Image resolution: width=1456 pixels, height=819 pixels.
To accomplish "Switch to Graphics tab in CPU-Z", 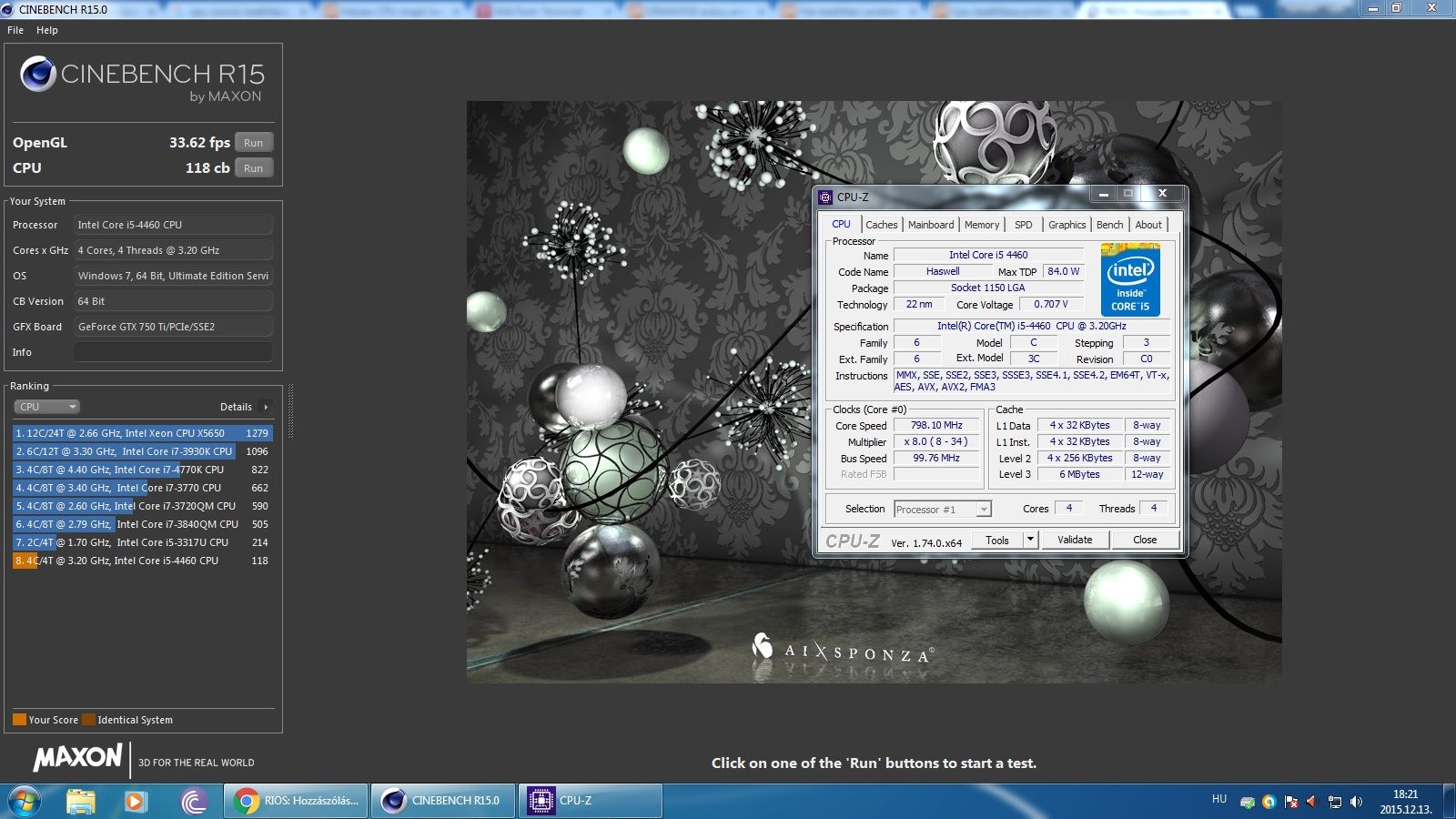I will pyautogui.click(x=1067, y=225).
